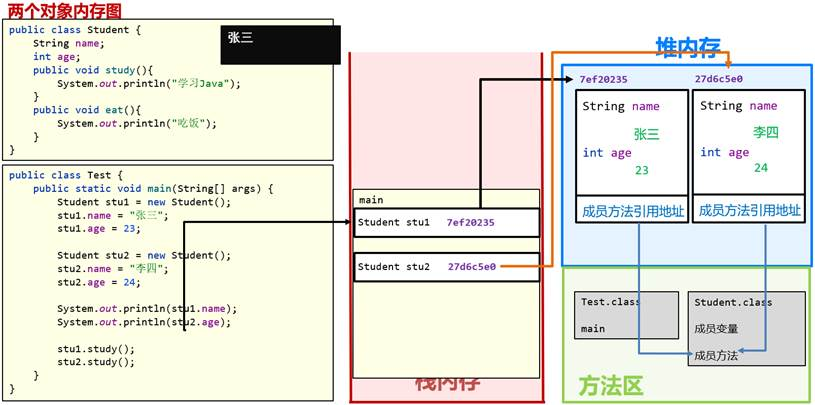This screenshot has width=815, height=405.
Task: Click the "stu2.age = 24;" assignment
Action: [x=99, y=282]
